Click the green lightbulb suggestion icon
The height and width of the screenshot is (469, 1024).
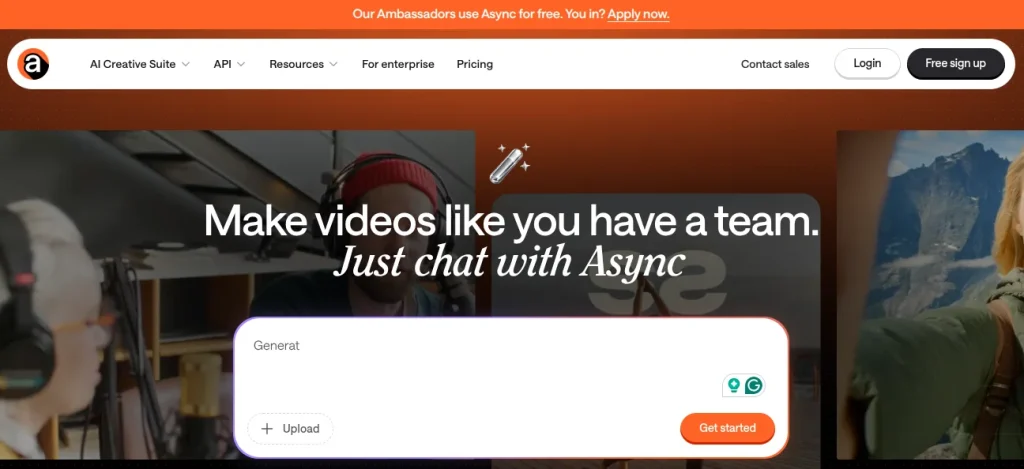pyautogui.click(x=733, y=385)
